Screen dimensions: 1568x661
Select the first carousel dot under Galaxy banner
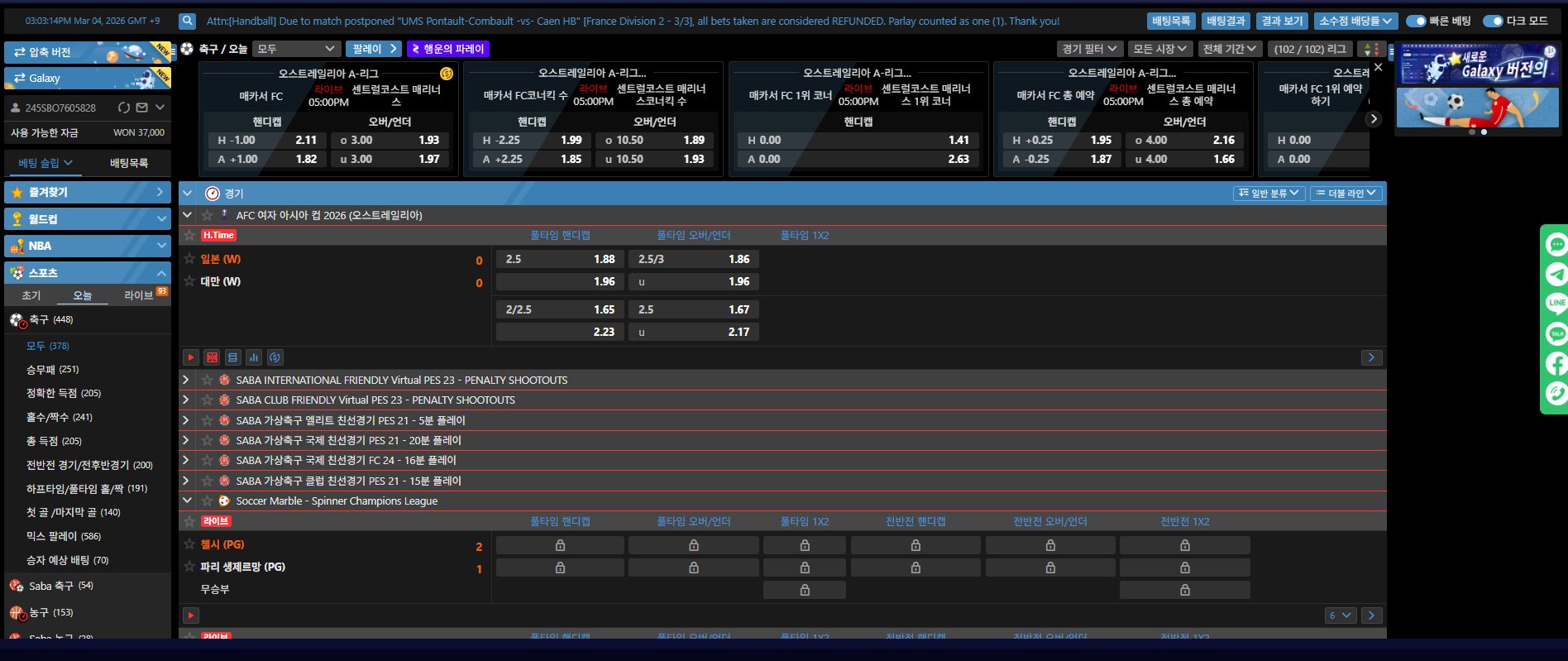tap(1471, 132)
